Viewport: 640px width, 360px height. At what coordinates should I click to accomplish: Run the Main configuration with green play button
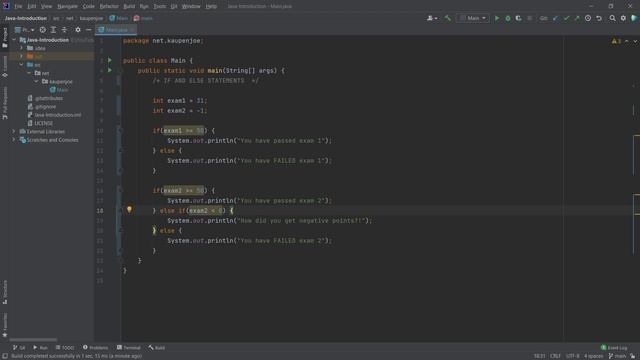coord(497,18)
